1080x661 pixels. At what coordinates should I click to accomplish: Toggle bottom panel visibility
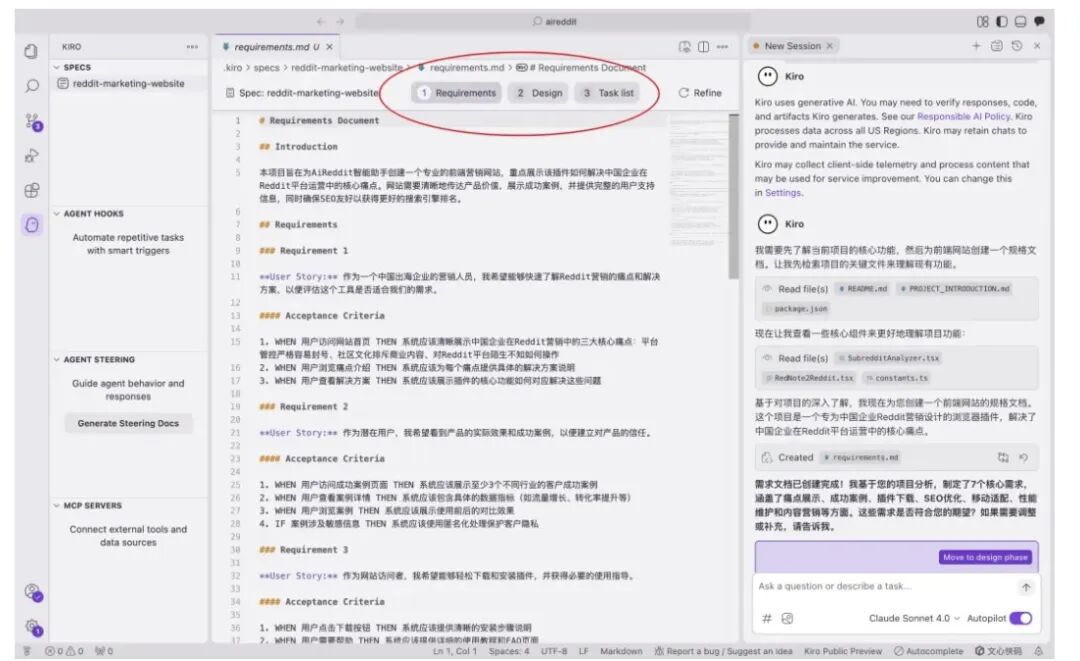pos(1020,22)
